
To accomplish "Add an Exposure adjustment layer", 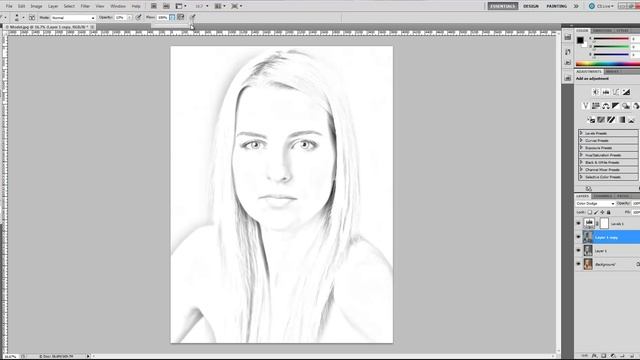I will (x=626, y=92).
